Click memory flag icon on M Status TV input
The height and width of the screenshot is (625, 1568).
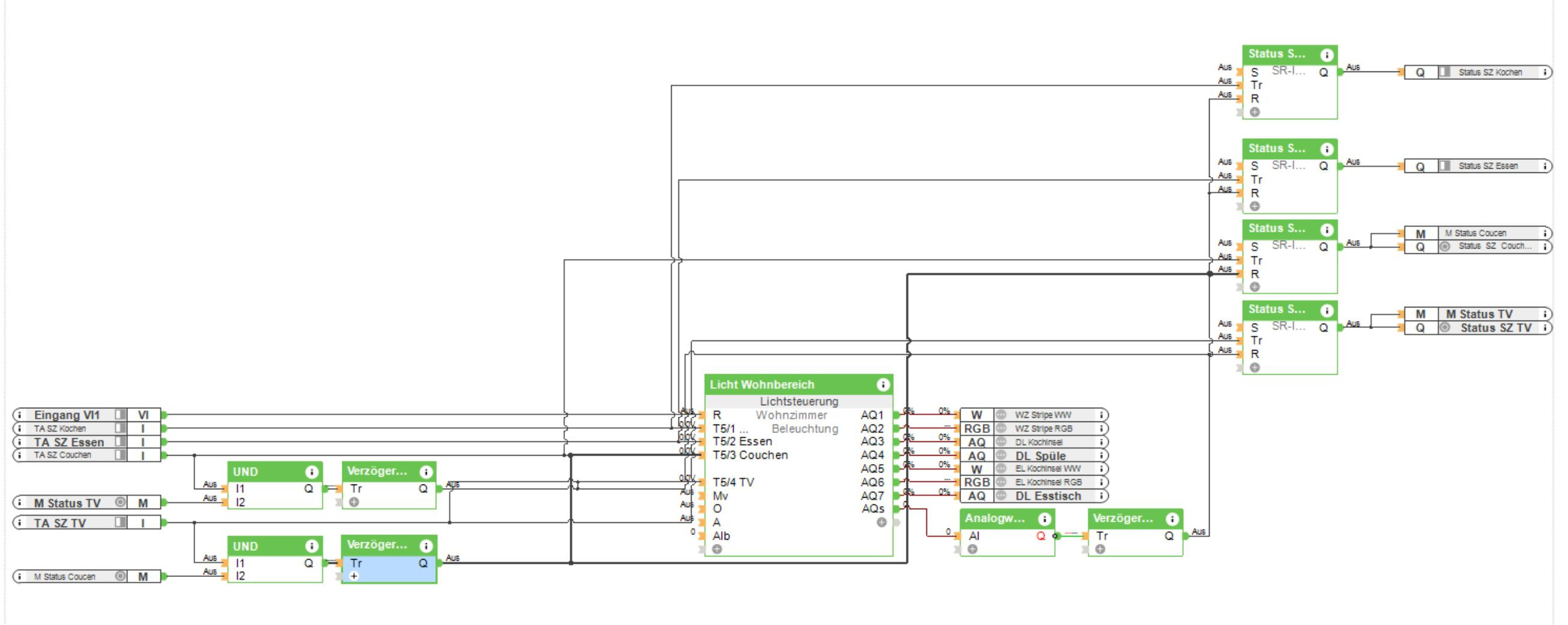pyautogui.click(x=121, y=503)
